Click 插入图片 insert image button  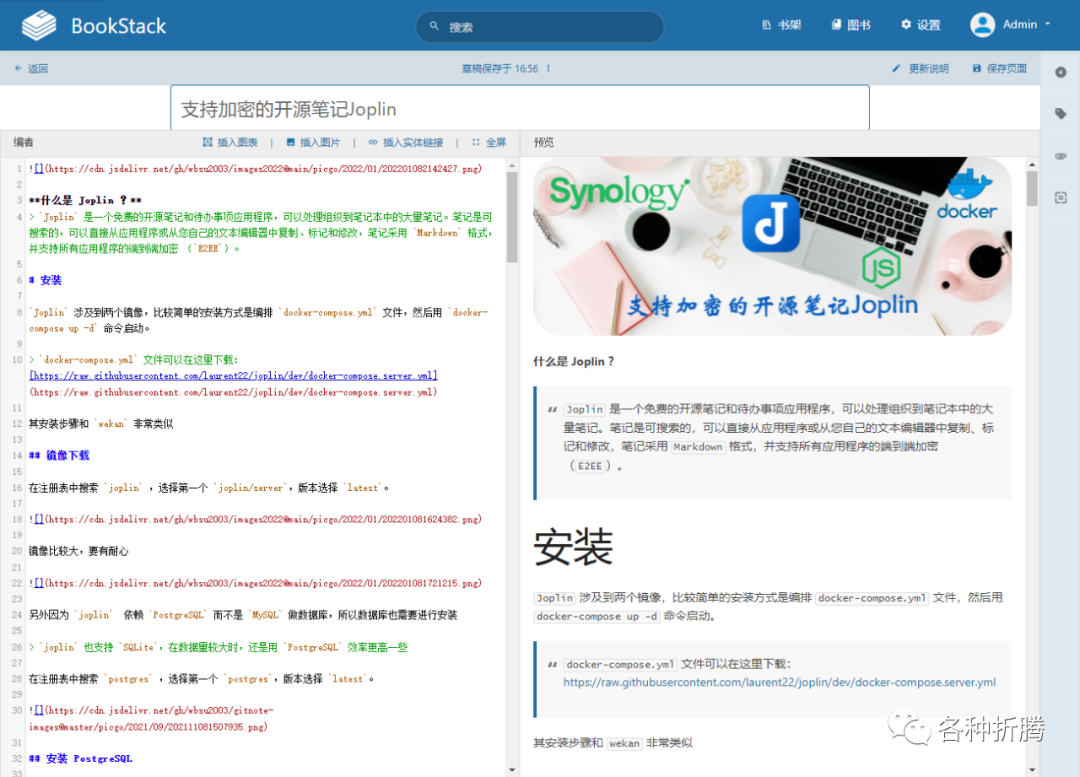pyautogui.click(x=313, y=142)
